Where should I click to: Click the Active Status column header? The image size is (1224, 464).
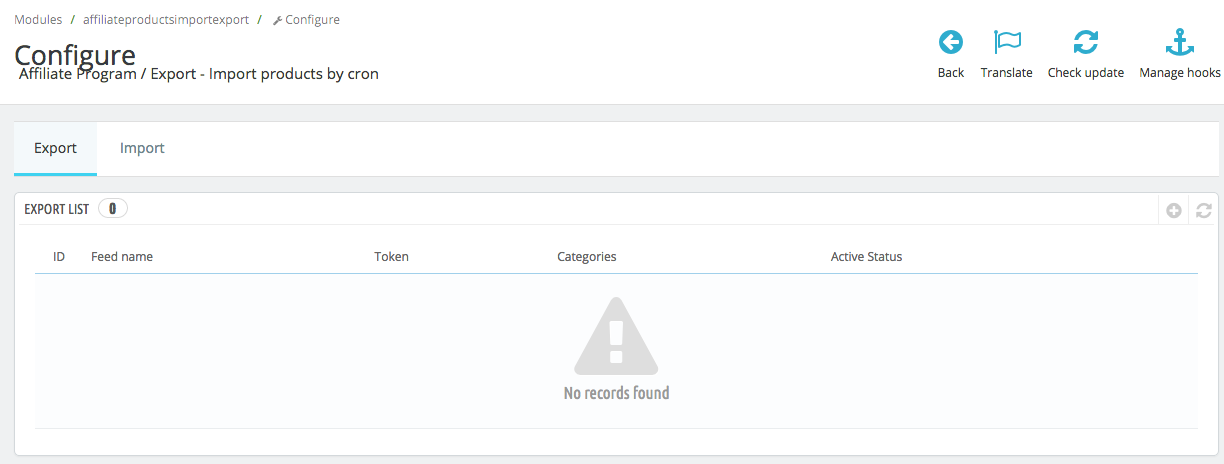[867, 257]
